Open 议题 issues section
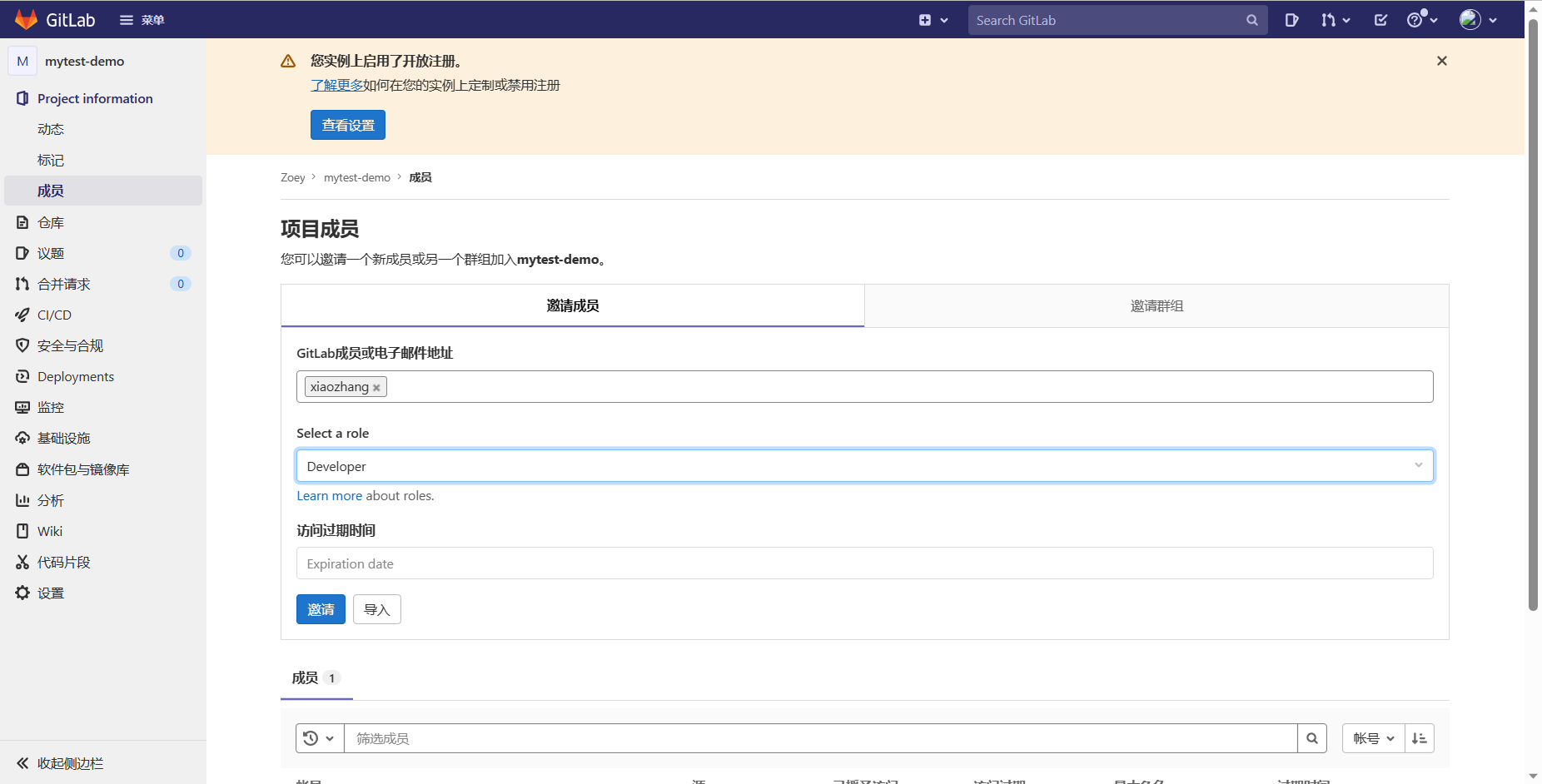Viewport: 1542px width, 784px height. click(51, 253)
